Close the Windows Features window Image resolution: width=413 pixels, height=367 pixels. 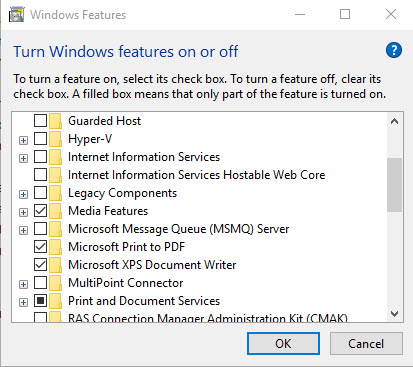(391, 14)
